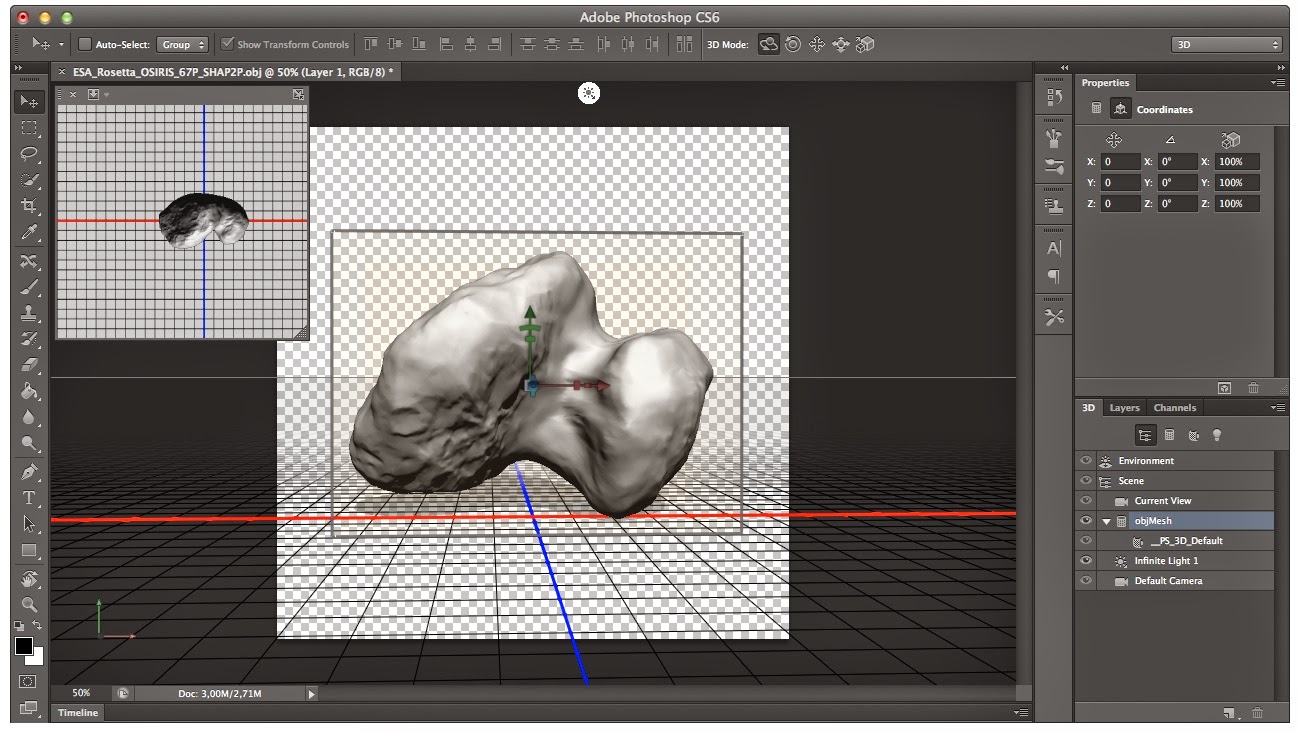Hide the Environment item
Image resolution: width=1300 pixels, height=733 pixels.
click(x=1086, y=461)
